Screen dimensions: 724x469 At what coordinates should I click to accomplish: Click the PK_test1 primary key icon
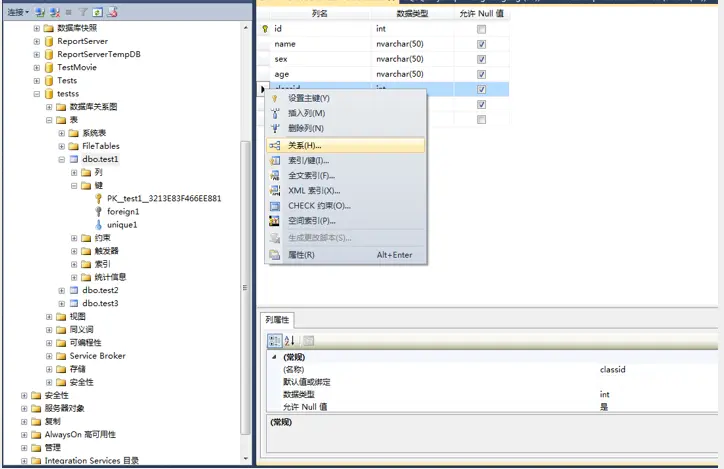tap(98, 198)
